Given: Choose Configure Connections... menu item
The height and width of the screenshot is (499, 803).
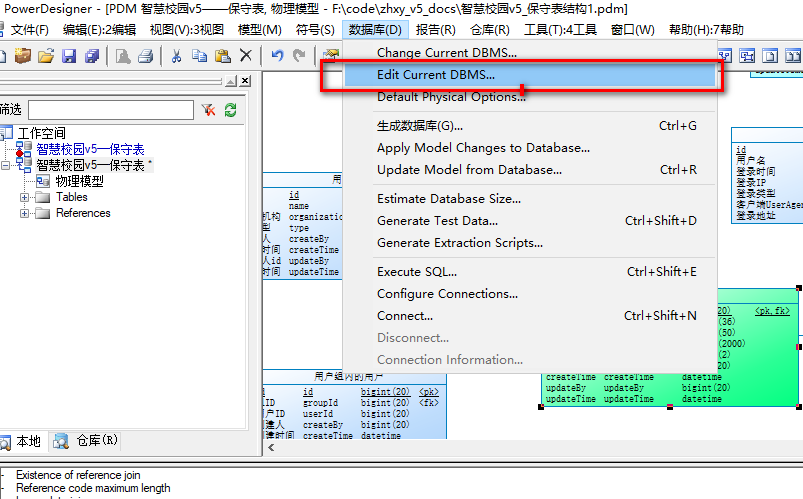Looking at the screenshot, I should pos(530,294).
